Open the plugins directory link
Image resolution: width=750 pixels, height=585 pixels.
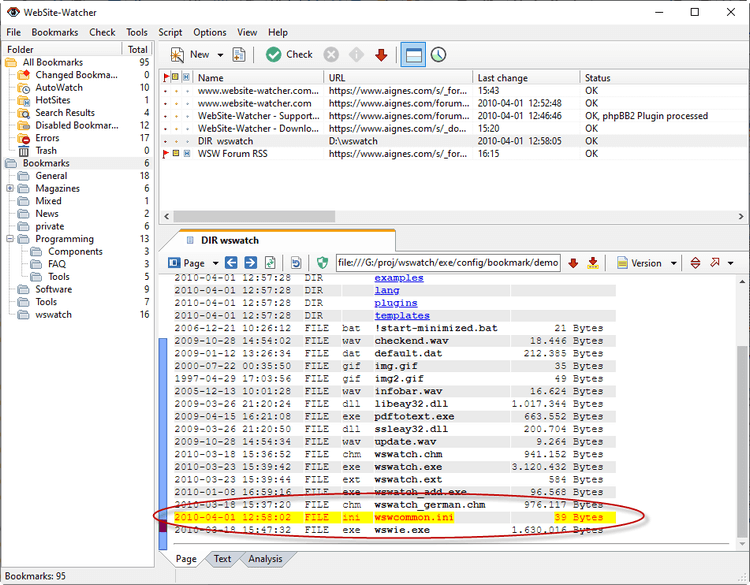[395, 303]
